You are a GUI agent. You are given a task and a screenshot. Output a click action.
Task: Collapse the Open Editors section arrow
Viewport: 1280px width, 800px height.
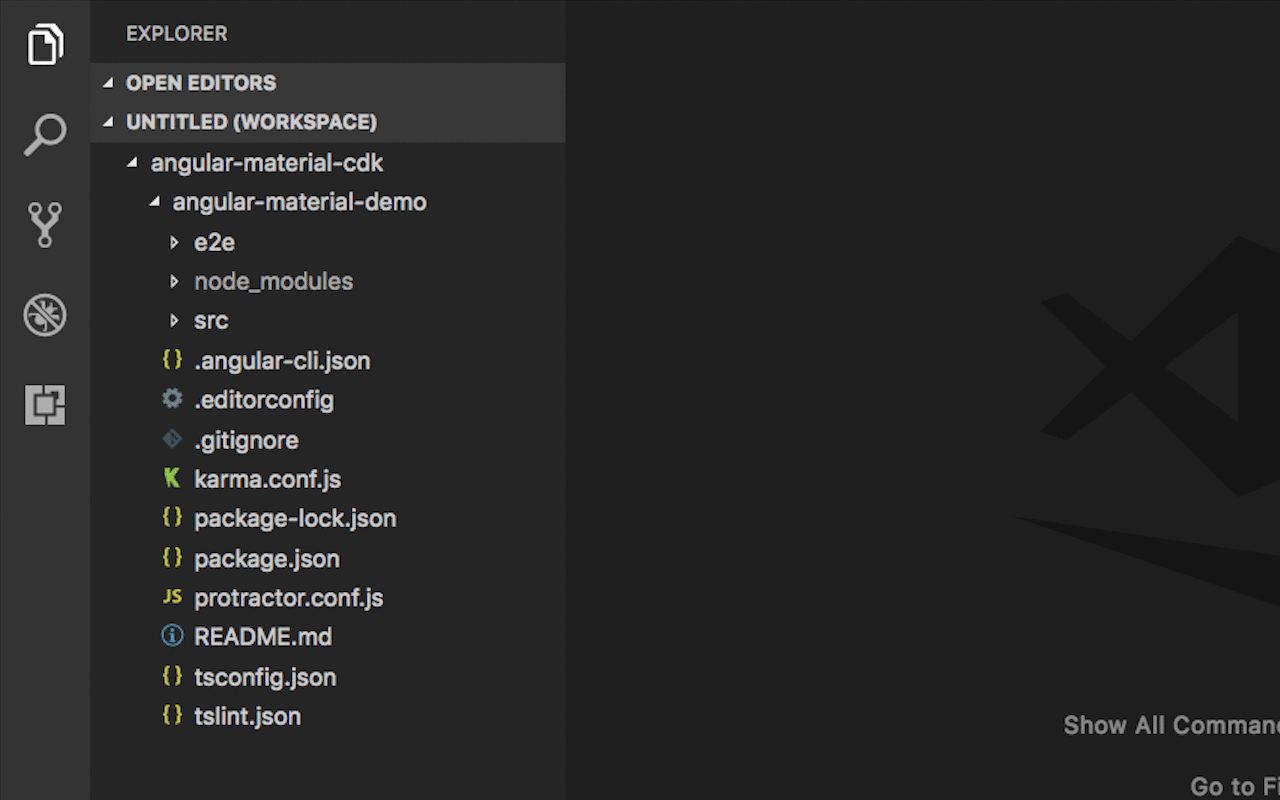pyautogui.click(x=108, y=83)
